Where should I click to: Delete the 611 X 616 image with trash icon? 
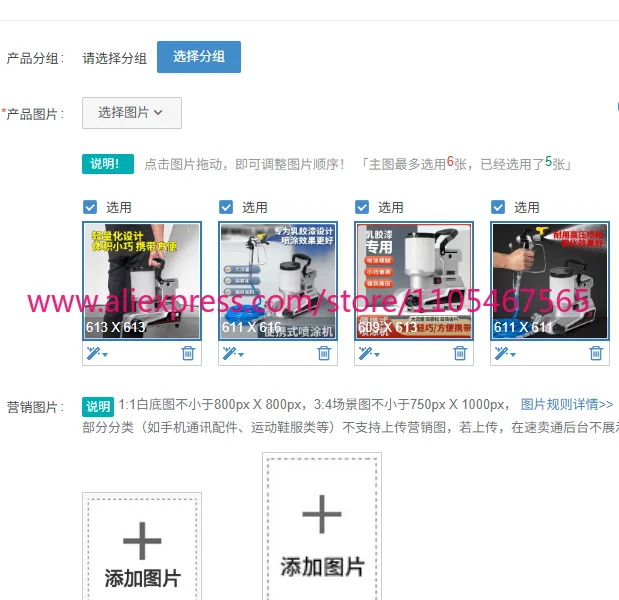324,353
